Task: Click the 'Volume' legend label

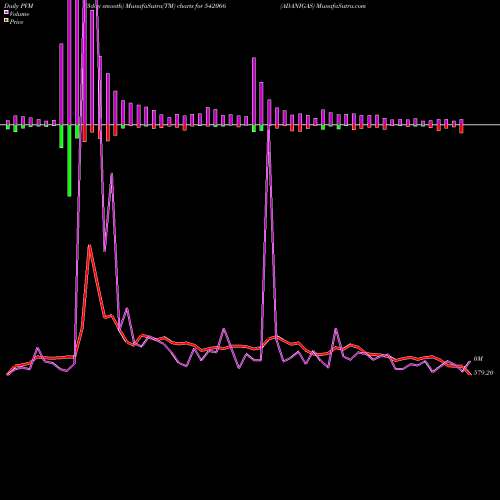Action: pos(19,14)
